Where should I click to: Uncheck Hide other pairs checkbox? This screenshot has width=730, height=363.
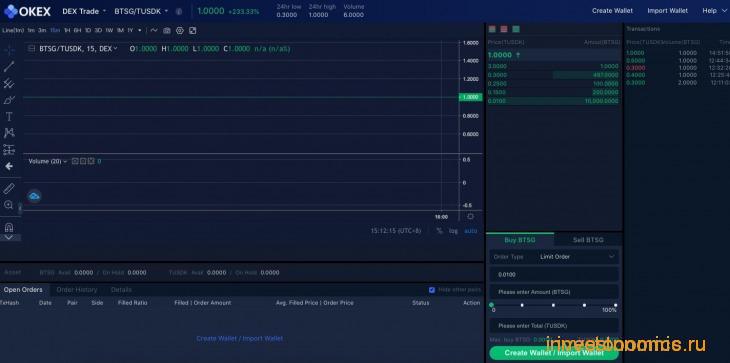coord(432,290)
